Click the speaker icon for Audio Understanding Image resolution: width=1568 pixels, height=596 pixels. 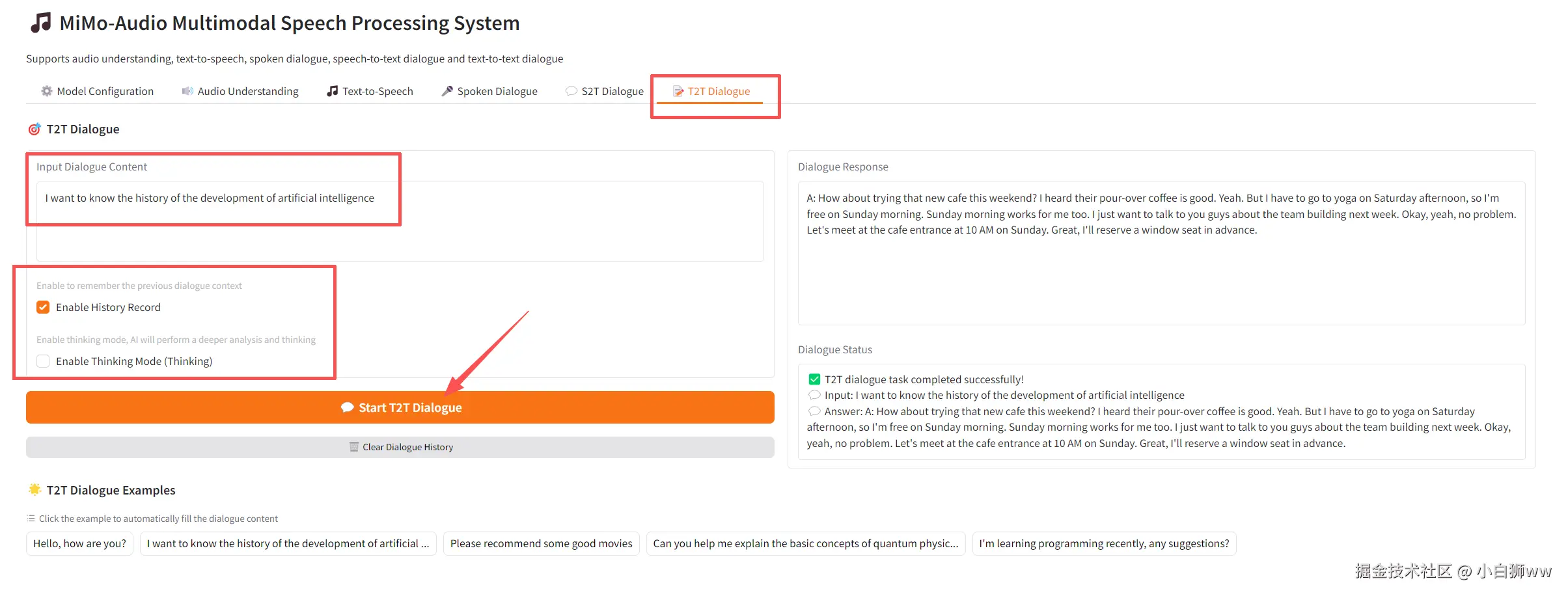tap(187, 91)
